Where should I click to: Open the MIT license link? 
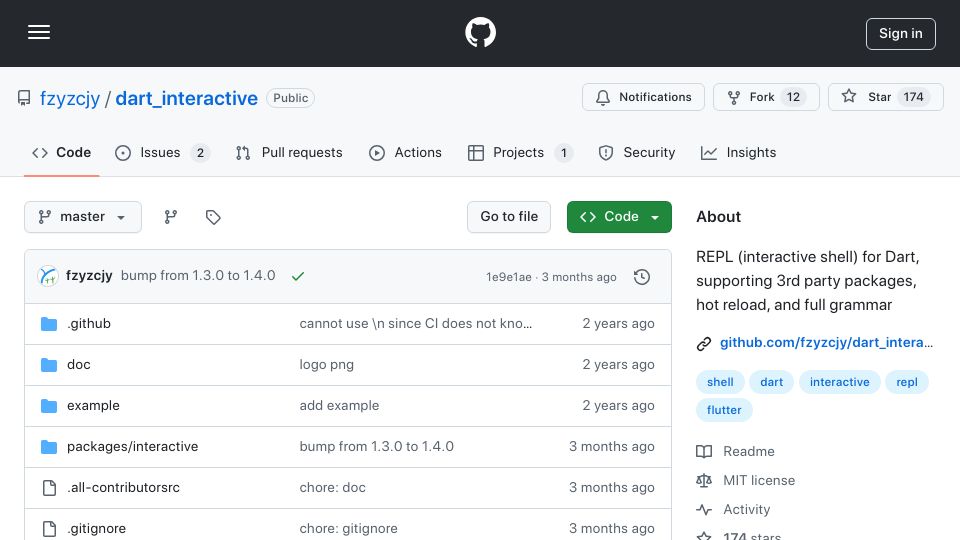coord(746,481)
